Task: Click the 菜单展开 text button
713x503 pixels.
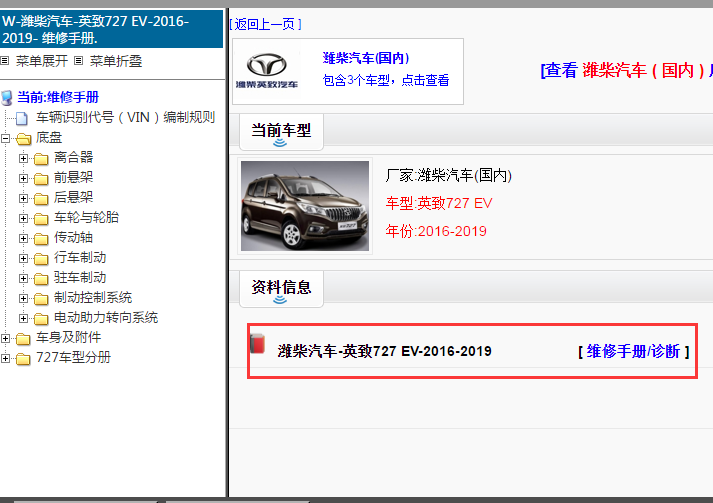Action: click(x=42, y=60)
